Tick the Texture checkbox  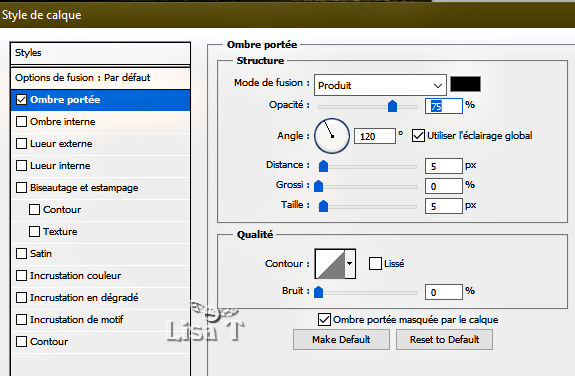34,232
